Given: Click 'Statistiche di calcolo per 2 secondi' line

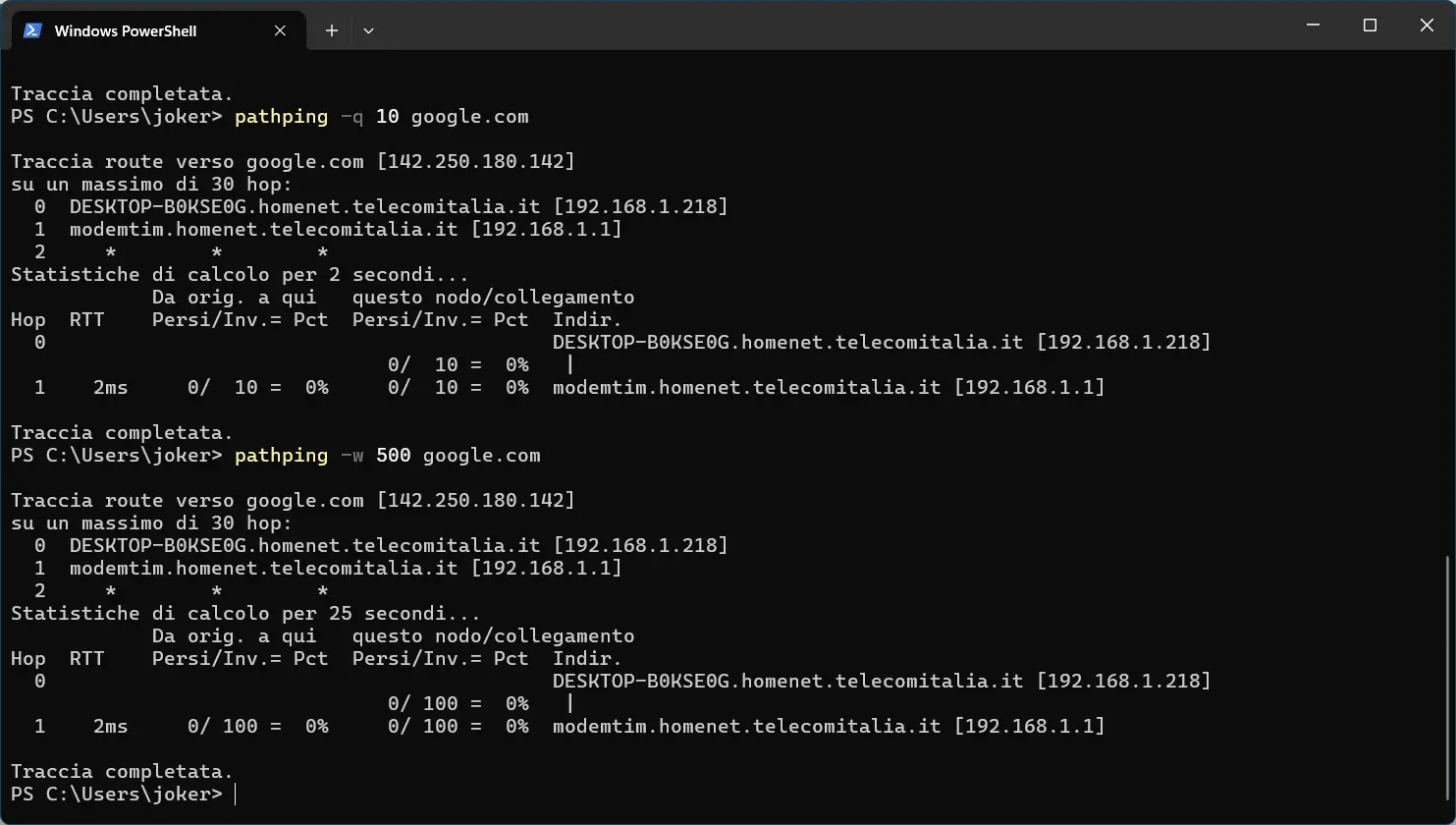Looking at the screenshot, I should (x=240, y=275).
